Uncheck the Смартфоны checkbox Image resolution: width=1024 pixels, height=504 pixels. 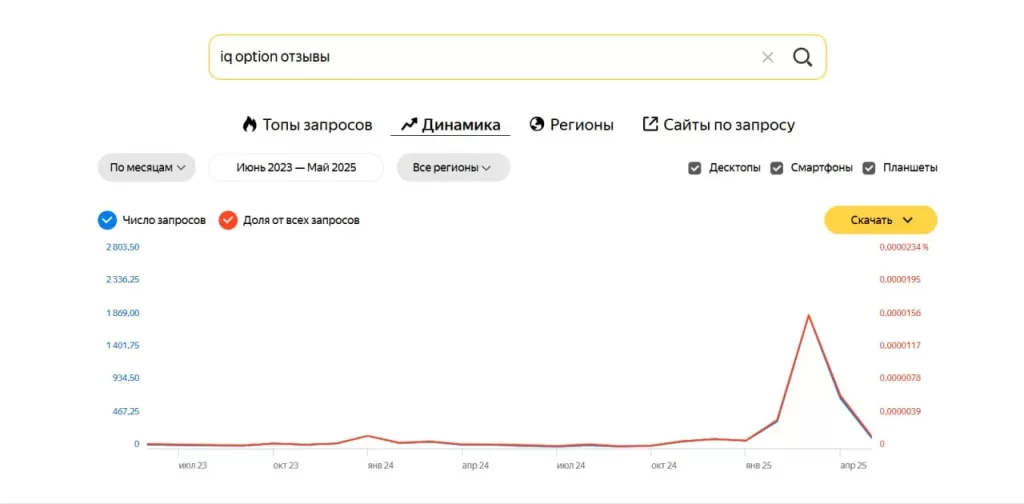pyautogui.click(x=776, y=168)
